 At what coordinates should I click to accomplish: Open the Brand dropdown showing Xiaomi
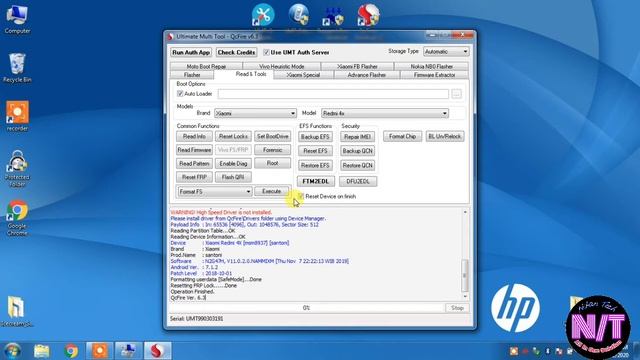[x=255, y=113]
